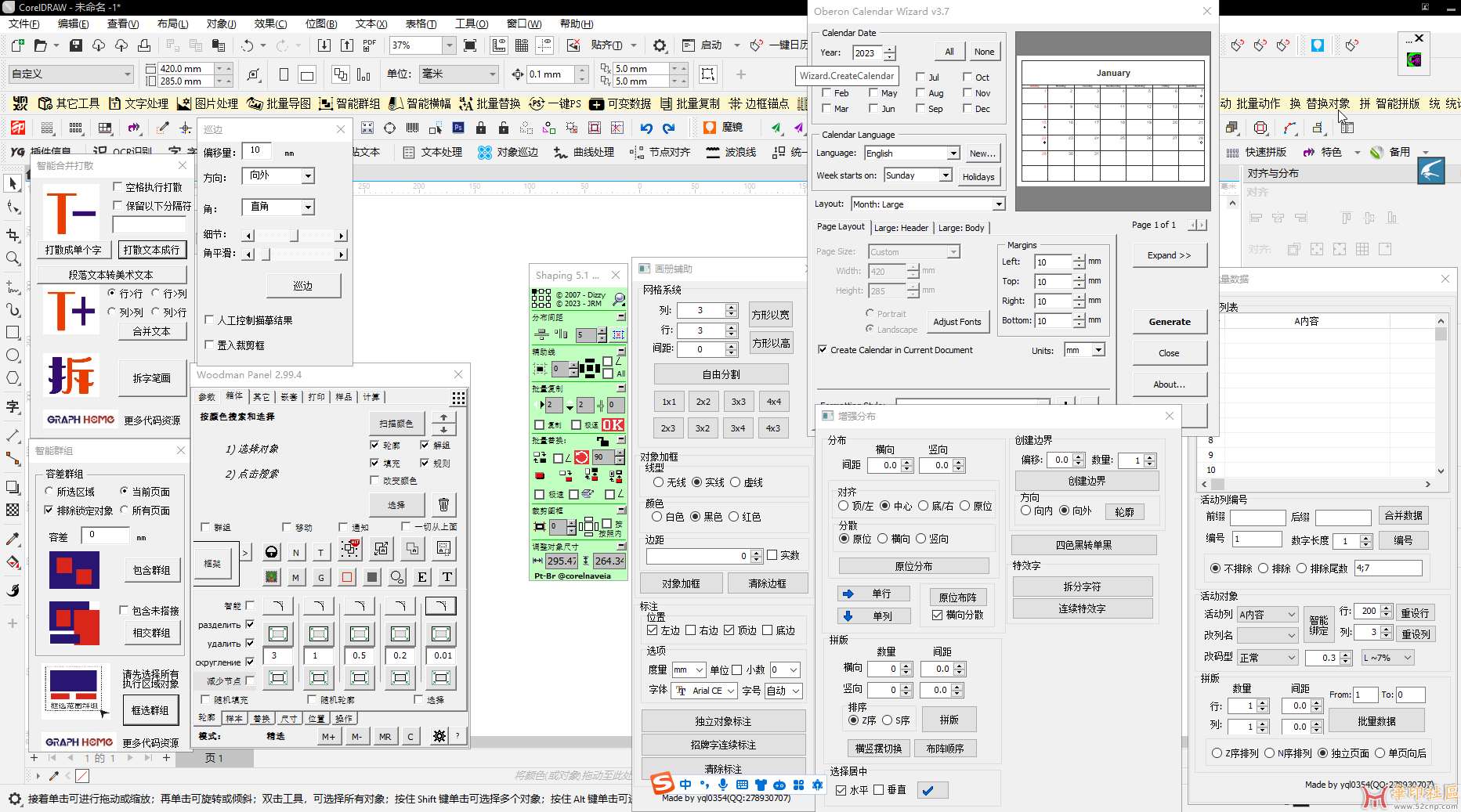Image resolution: width=1461 pixels, height=812 pixels.
Task: Tick the 人工控制描摹结果 checkbox
Action: [x=209, y=319]
